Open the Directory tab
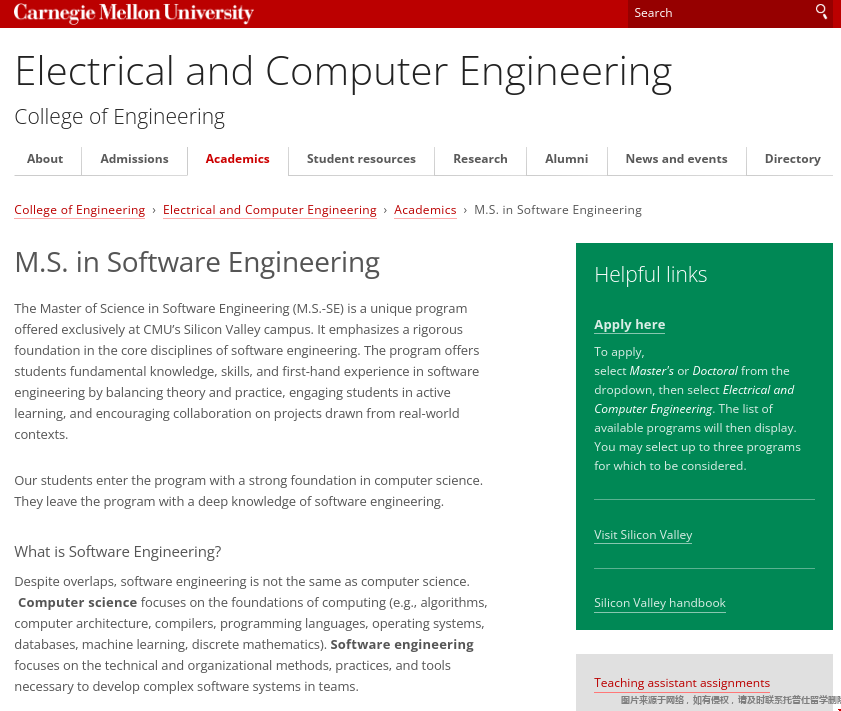The height and width of the screenshot is (711, 841). [792, 159]
